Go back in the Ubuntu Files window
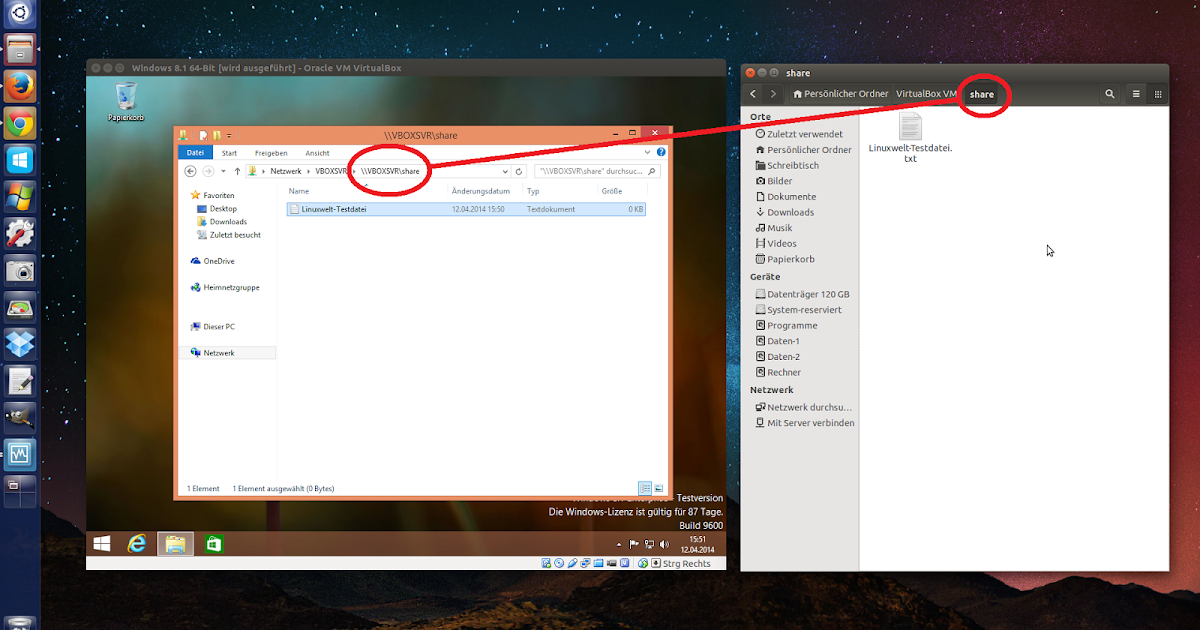This screenshot has height=630, width=1200. tap(753, 94)
